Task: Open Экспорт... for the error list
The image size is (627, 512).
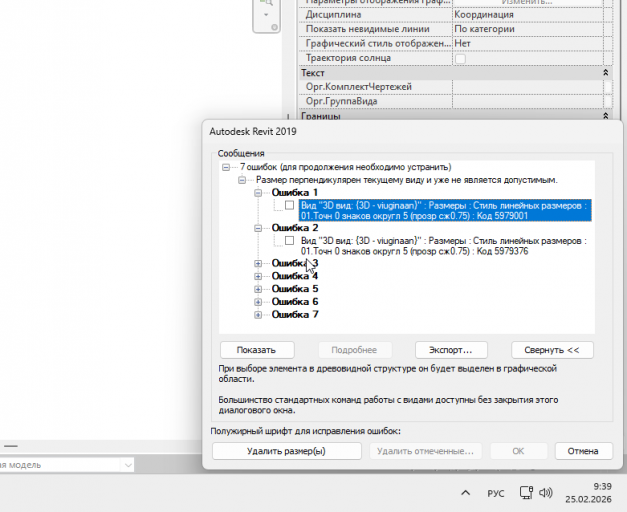Action: 451,350
